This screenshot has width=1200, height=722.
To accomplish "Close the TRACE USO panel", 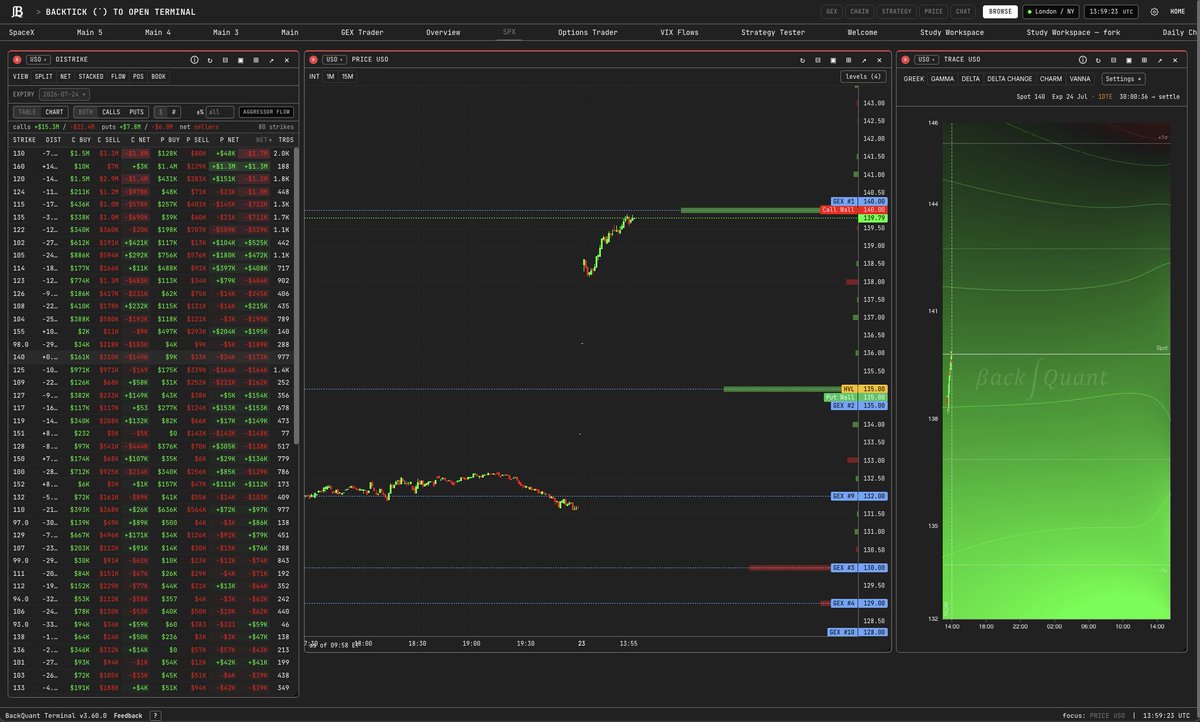I will pyautogui.click(x=1175, y=60).
